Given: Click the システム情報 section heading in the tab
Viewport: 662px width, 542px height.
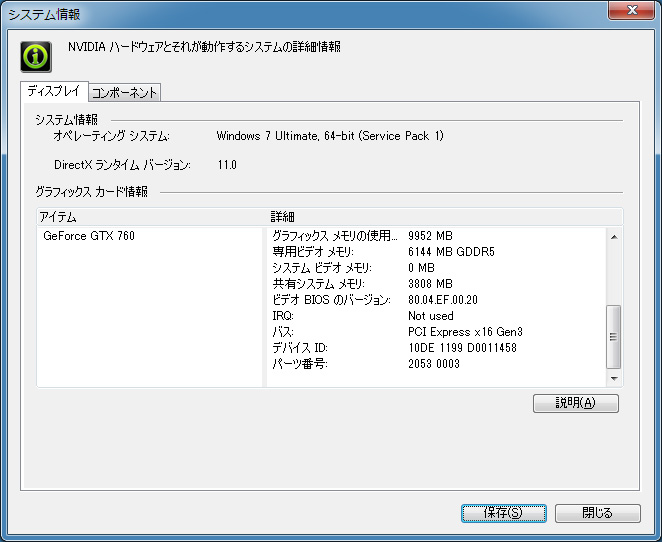Looking at the screenshot, I should (67, 120).
